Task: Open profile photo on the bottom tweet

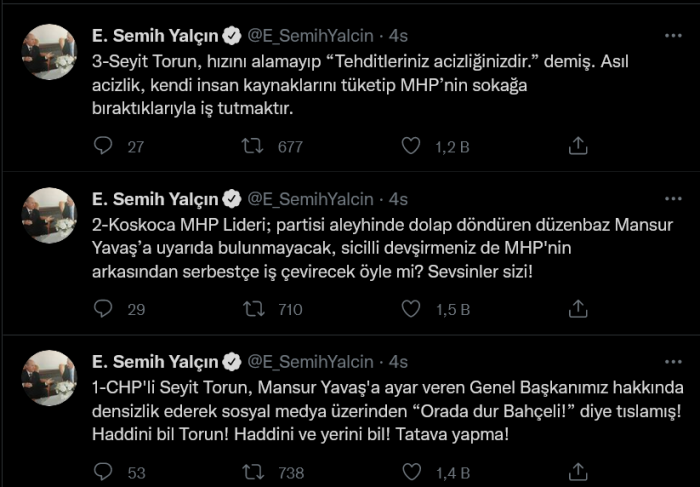Action: coord(49,378)
